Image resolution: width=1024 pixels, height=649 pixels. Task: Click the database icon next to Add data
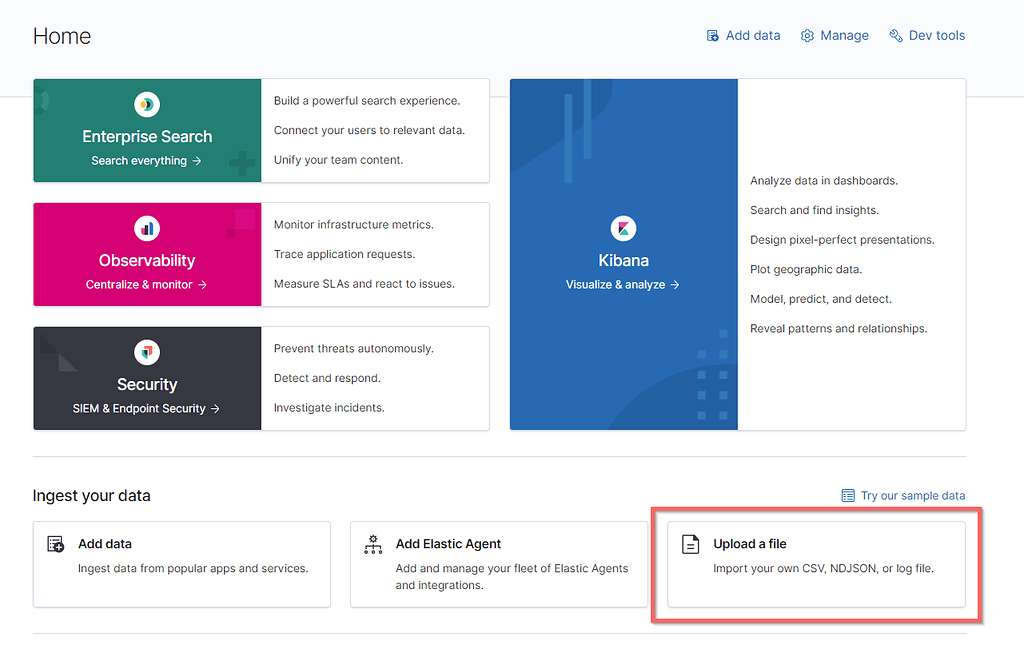pos(714,35)
